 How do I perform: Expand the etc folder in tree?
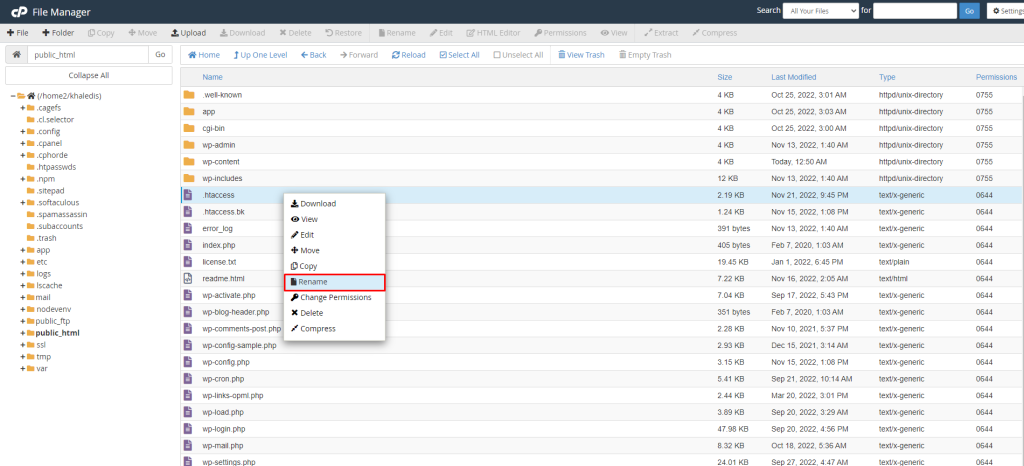click(23, 261)
